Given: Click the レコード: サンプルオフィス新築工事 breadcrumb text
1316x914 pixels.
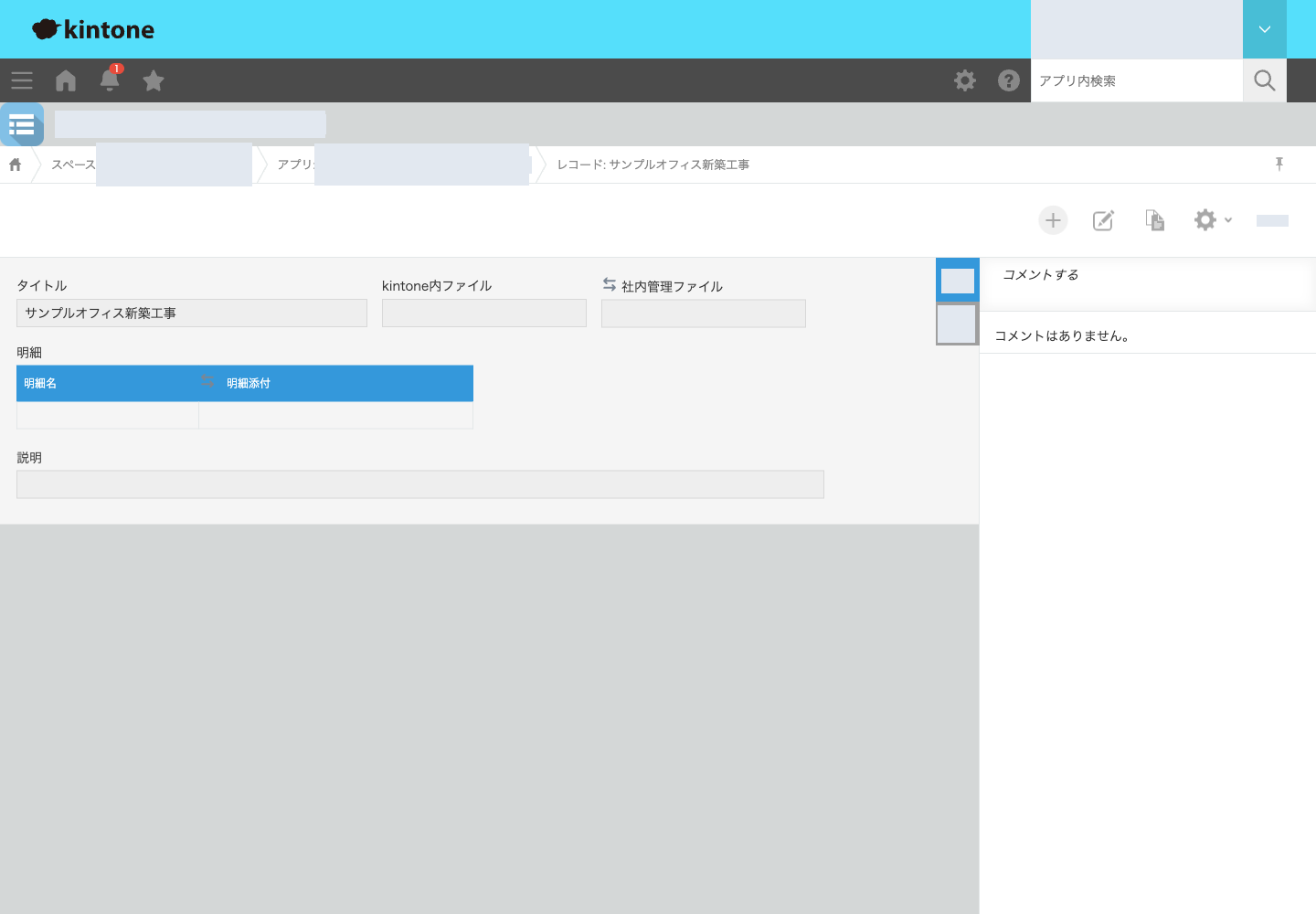Looking at the screenshot, I should click(653, 165).
